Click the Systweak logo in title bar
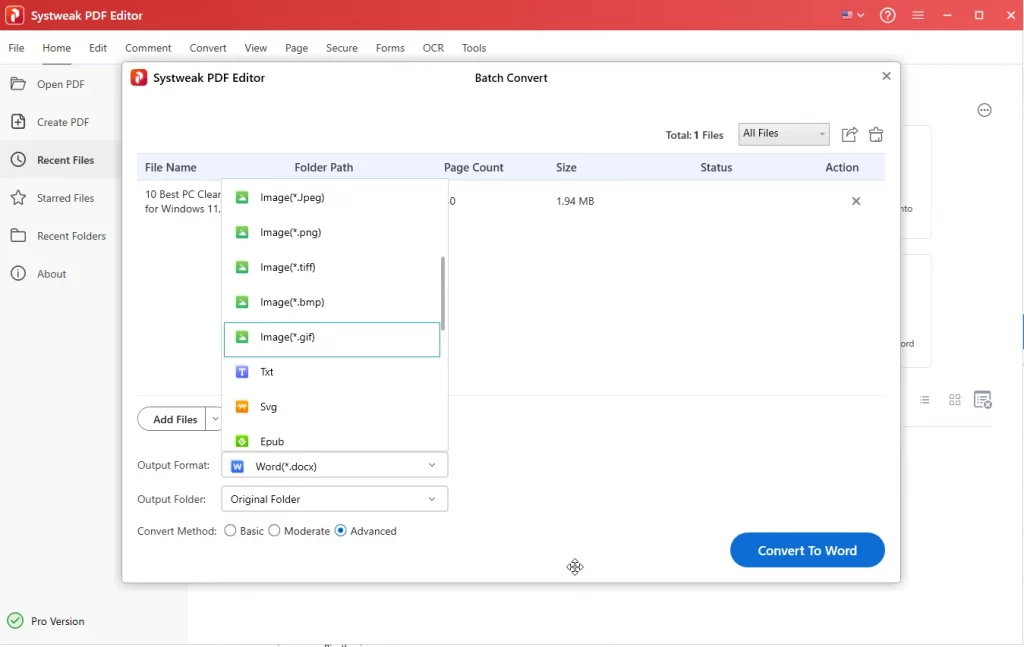This screenshot has height=647, width=1024. (x=14, y=15)
